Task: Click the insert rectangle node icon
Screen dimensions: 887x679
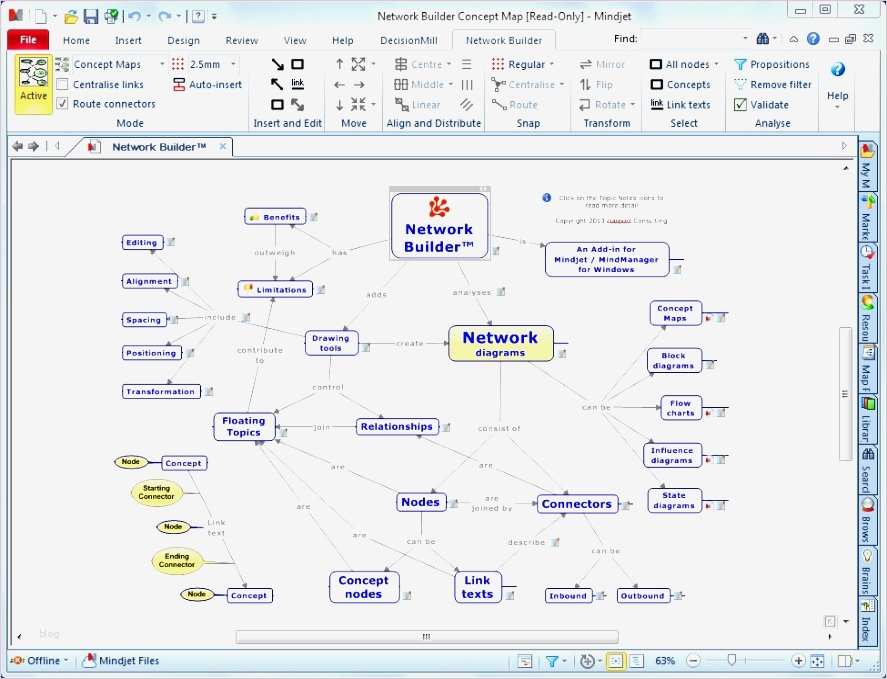Action: (x=298, y=64)
